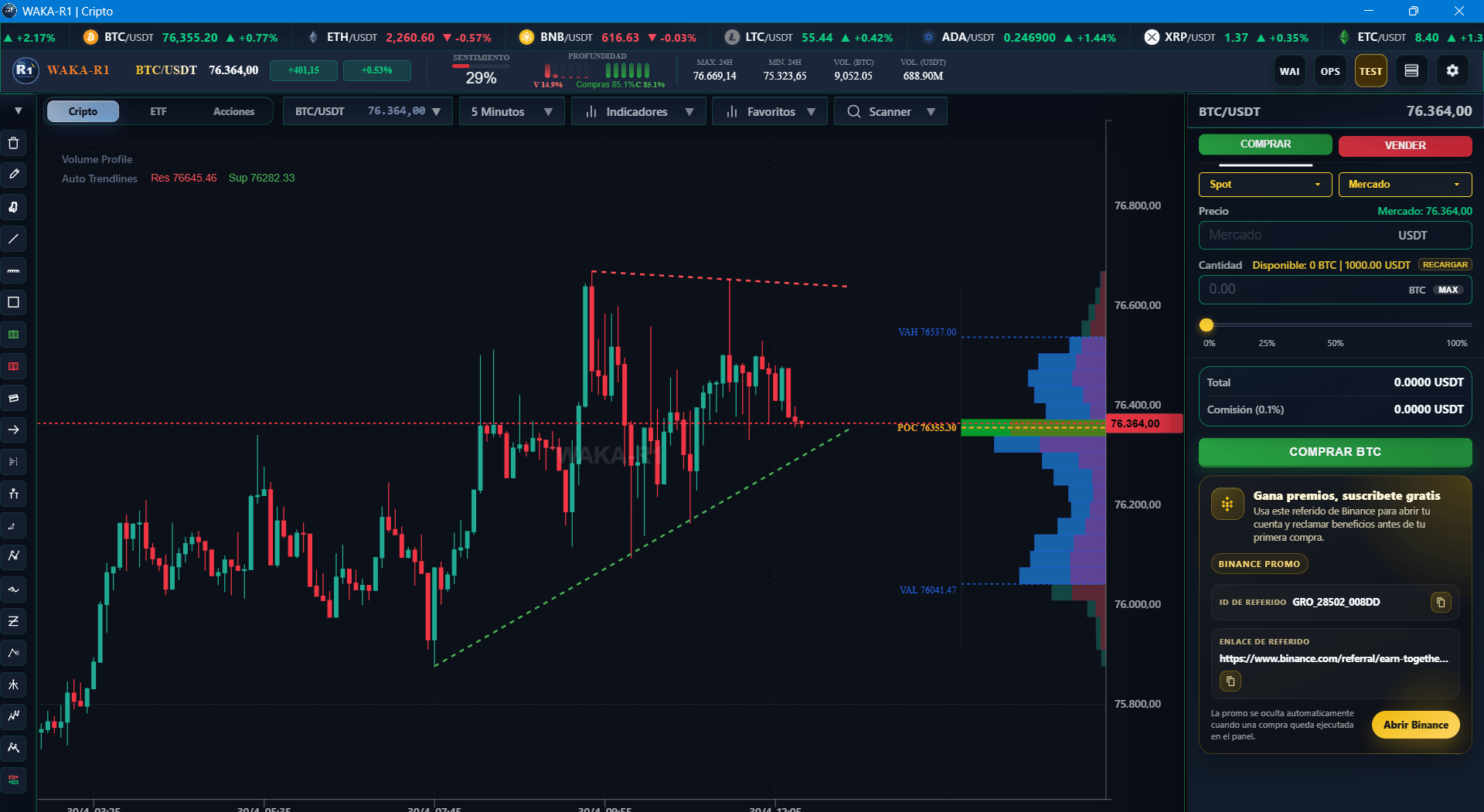
Task: Click the +401,15 change badge
Action: pos(304,70)
